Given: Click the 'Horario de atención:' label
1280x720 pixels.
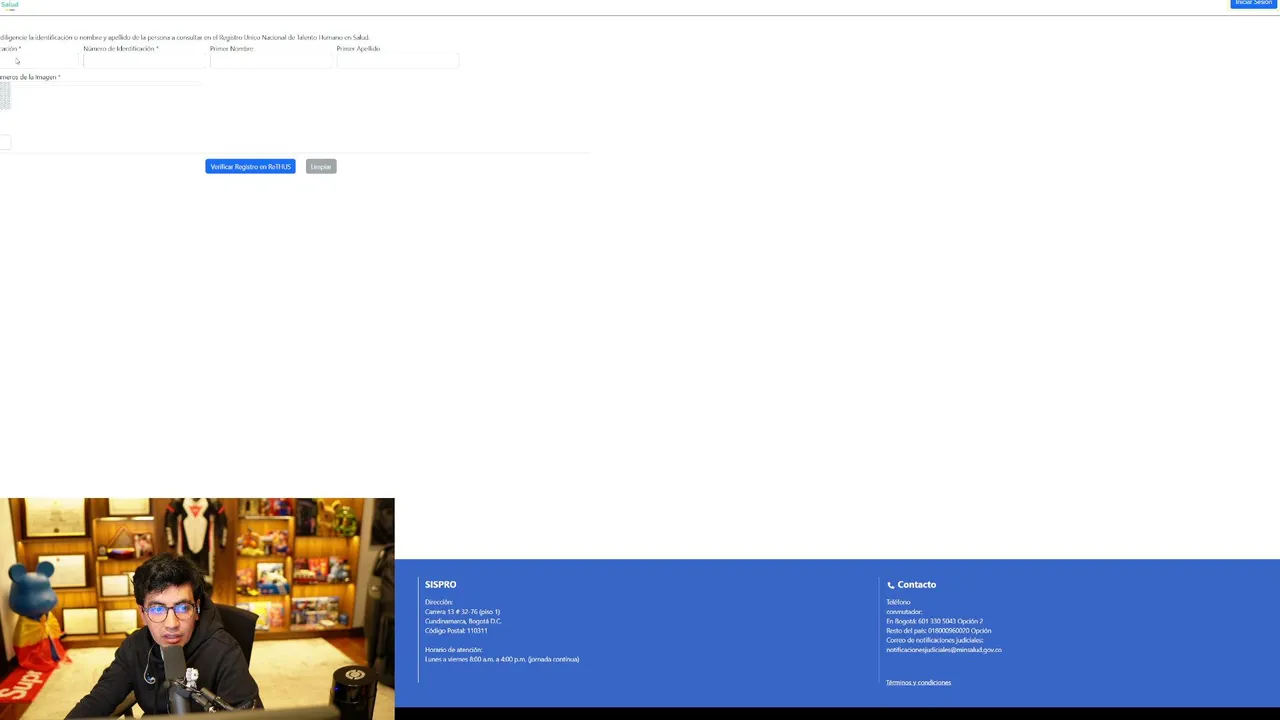Looking at the screenshot, I should click(453, 650).
